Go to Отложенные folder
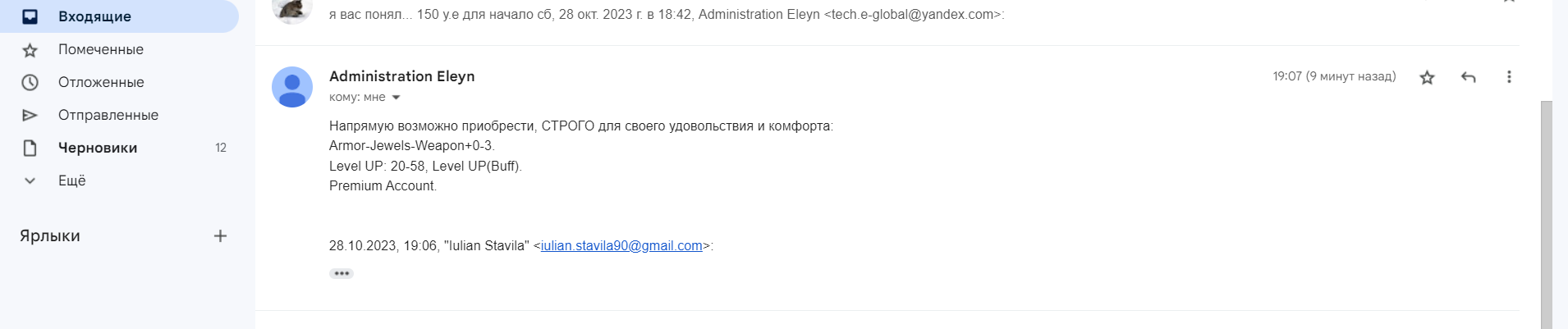 [x=119, y=83]
